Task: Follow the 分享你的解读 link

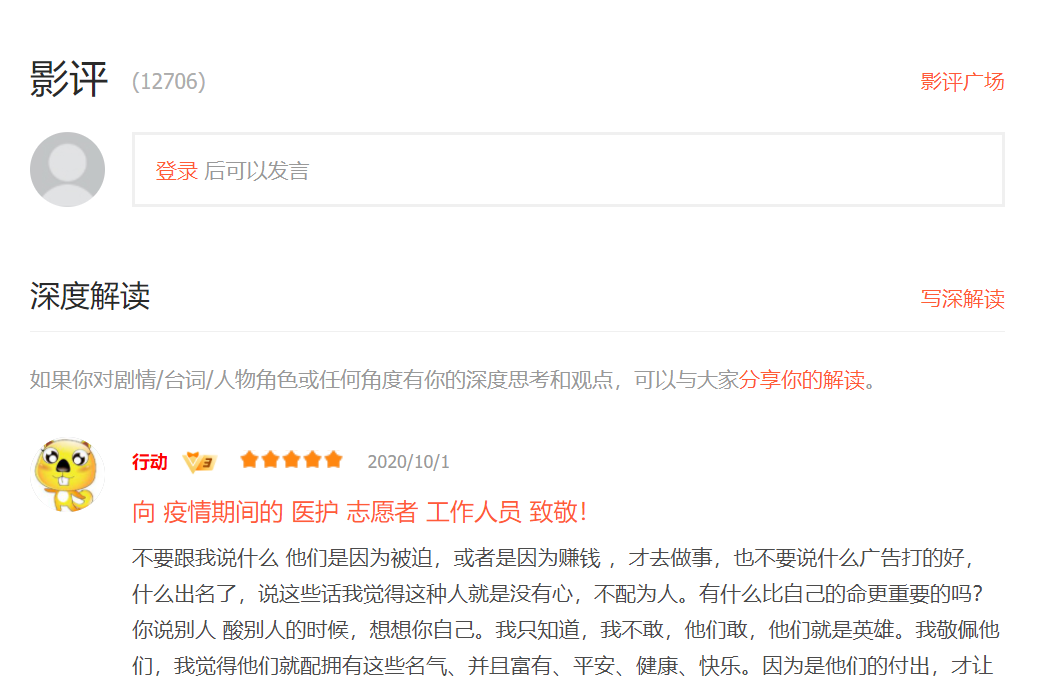Action: pos(802,380)
